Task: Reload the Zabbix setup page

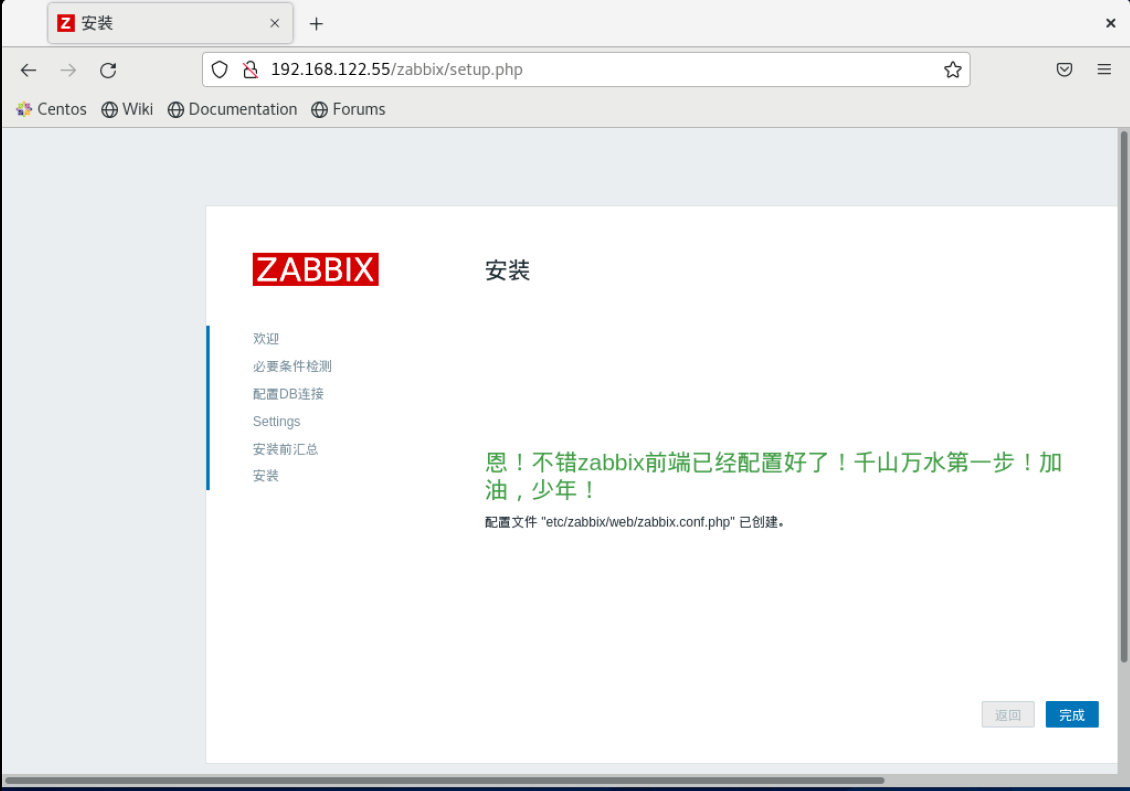Action: click(108, 70)
